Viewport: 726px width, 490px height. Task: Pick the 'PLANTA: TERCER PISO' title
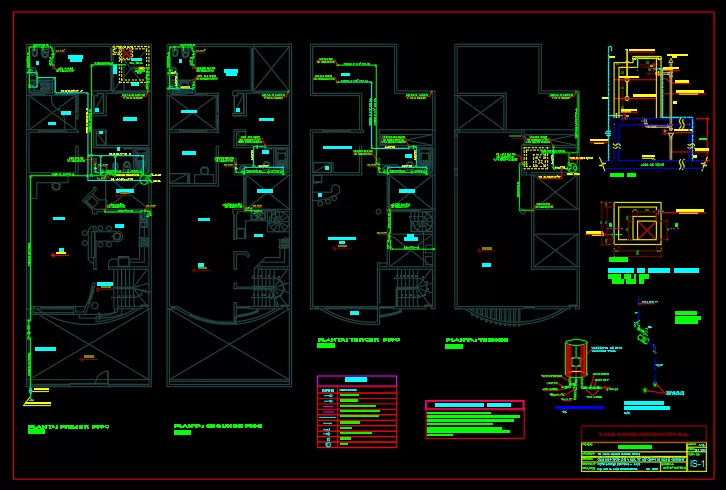click(358, 340)
